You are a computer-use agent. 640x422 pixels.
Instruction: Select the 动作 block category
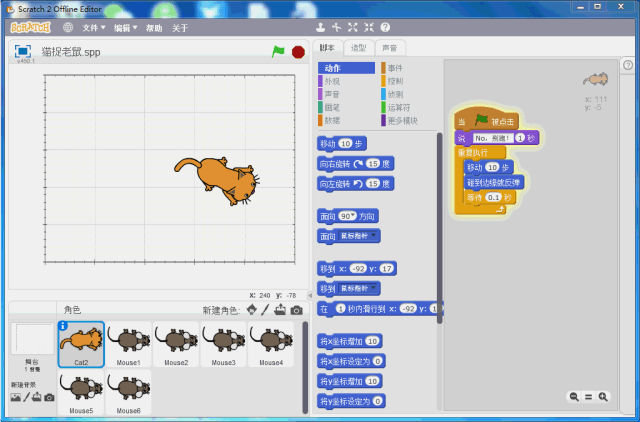pyautogui.click(x=346, y=68)
